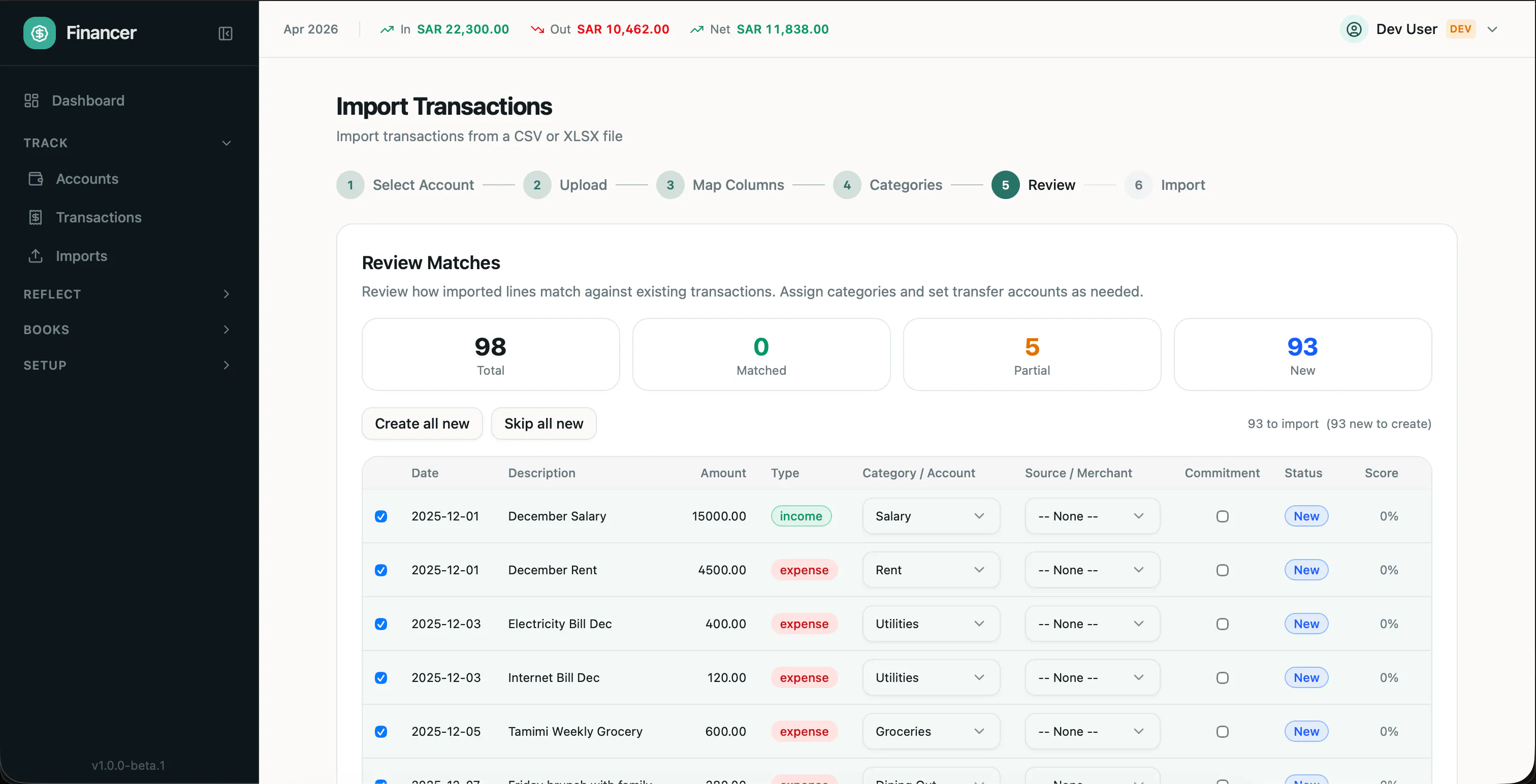Open Source/Merchant dropdown for Tamimi Weekly Grocery
The image size is (1536, 784).
(1093, 732)
